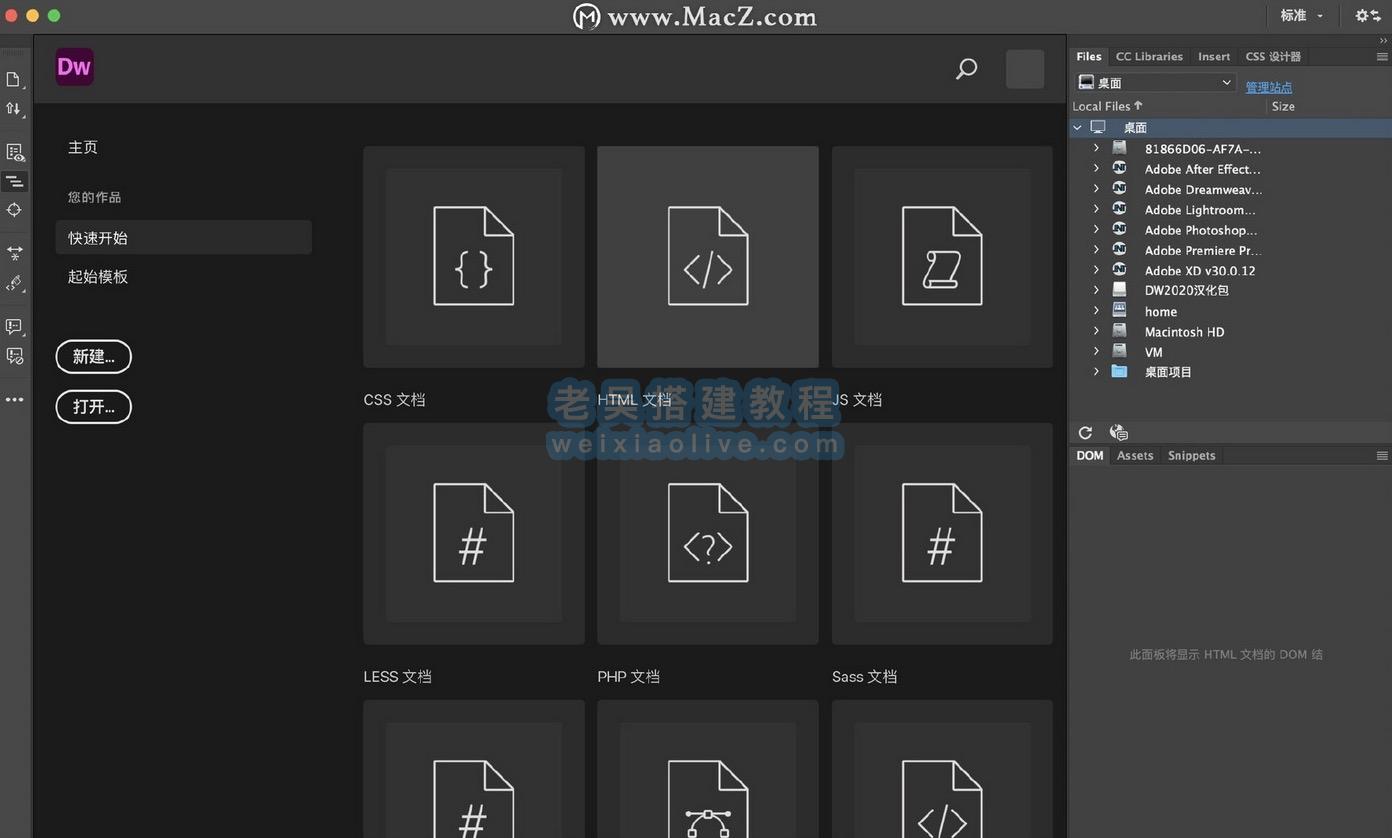
Task: Click the search magnifier icon in the top bar
Action: click(965, 69)
